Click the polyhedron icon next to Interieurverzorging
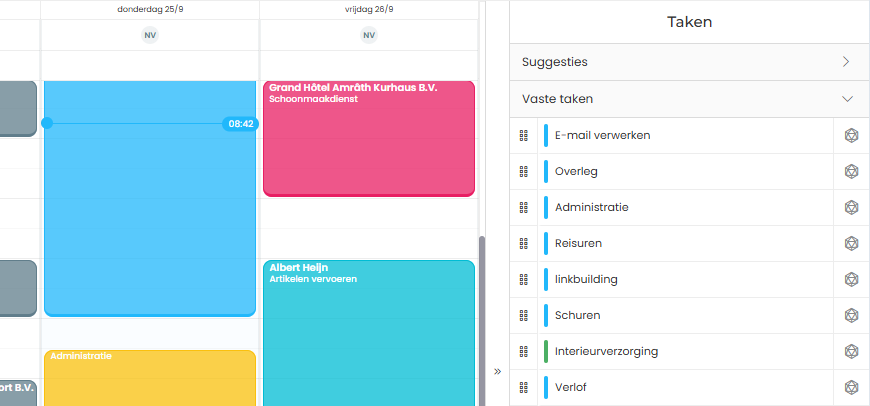This screenshot has width=870, height=406. pos(851,352)
